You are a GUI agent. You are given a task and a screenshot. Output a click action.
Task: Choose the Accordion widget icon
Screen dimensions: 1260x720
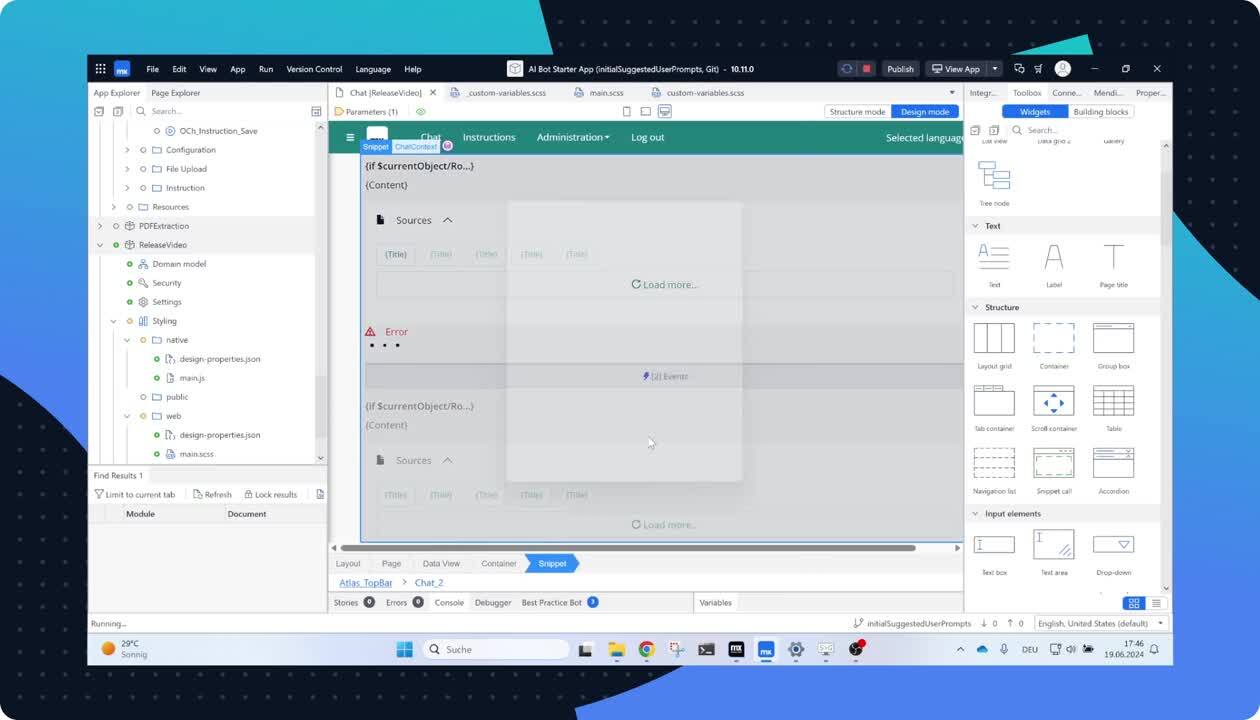point(1113,463)
